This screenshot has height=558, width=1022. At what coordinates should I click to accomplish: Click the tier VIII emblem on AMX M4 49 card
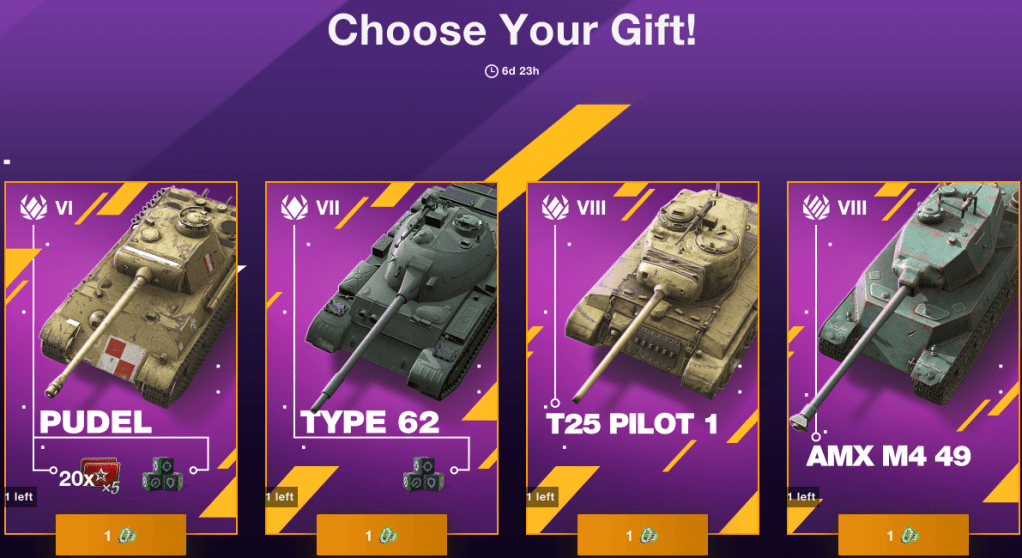click(816, 207)
